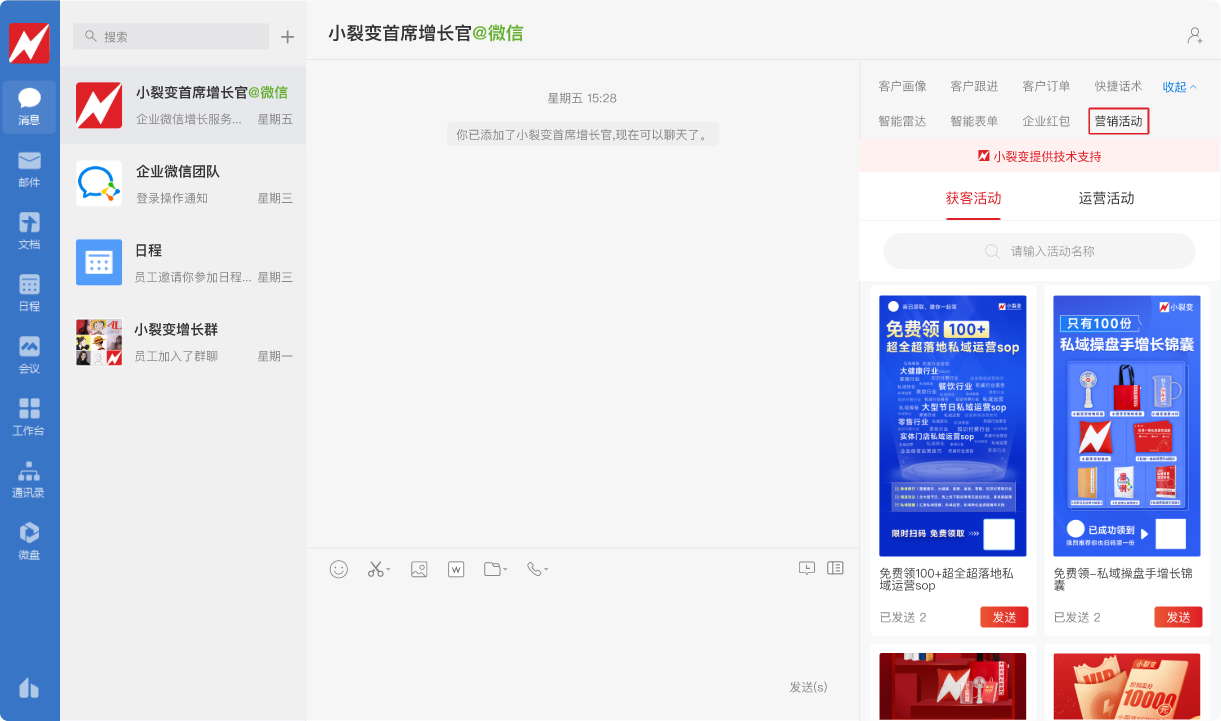Switch to the 运营活动 tab

[1106, 198]
